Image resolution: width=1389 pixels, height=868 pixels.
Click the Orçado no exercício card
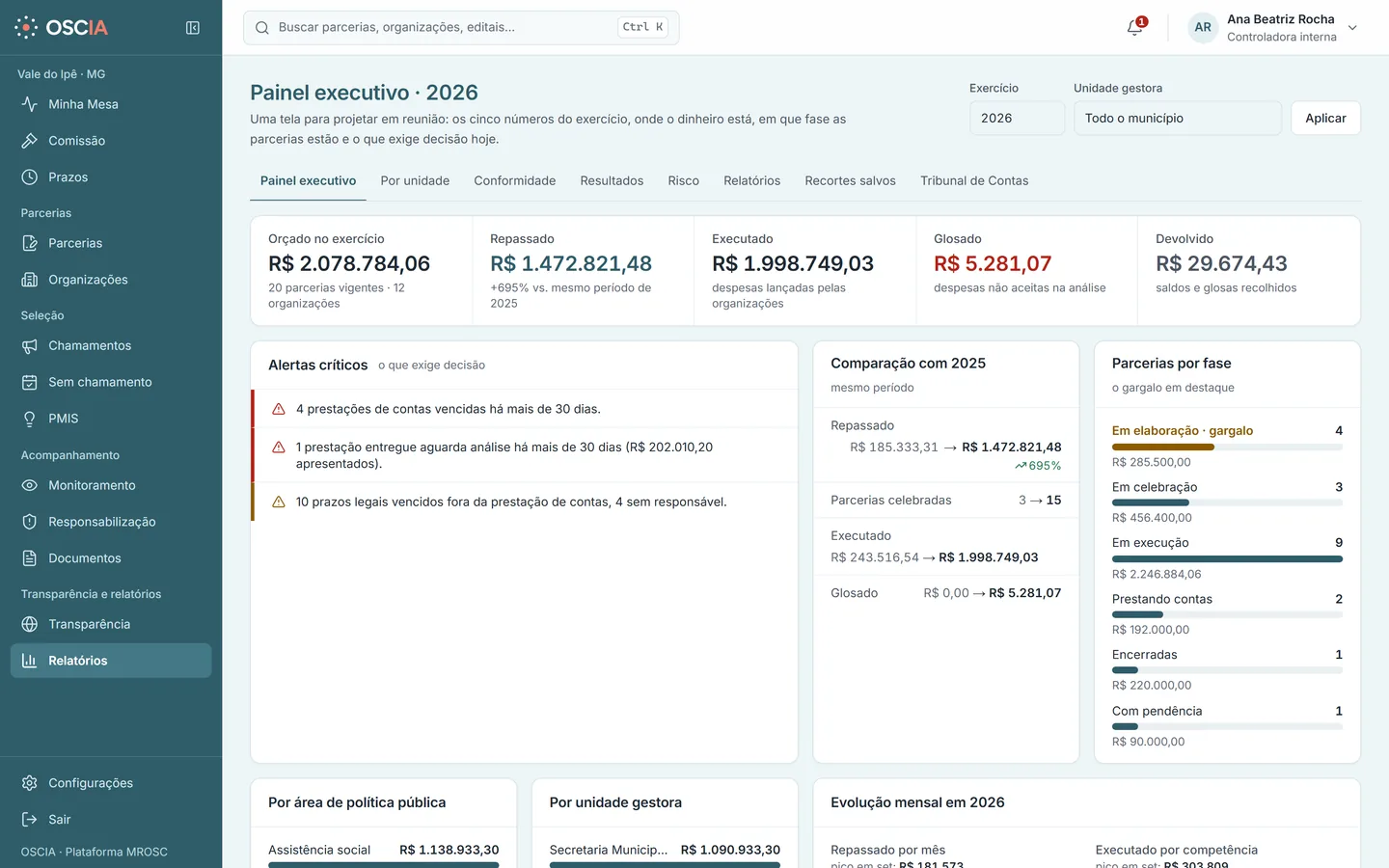point(362,271)
